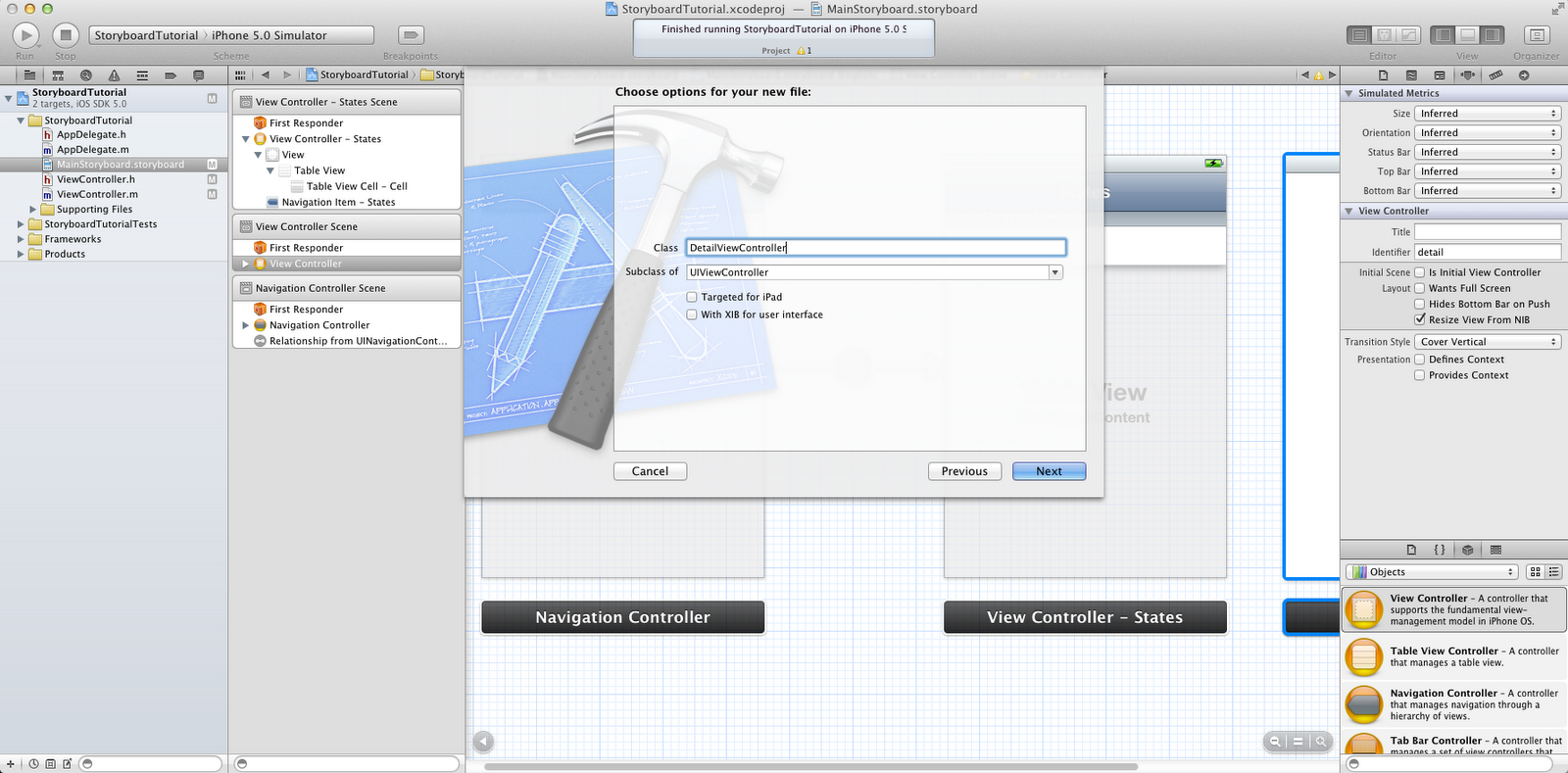Click Next in the new file dialog
The height and width of the screenshot is (773, 1568).
1049,471
